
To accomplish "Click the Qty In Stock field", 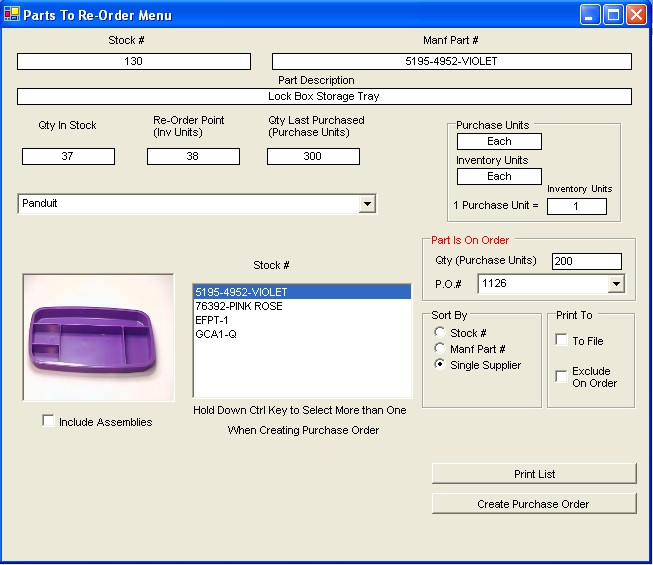I will click(68, 156).
